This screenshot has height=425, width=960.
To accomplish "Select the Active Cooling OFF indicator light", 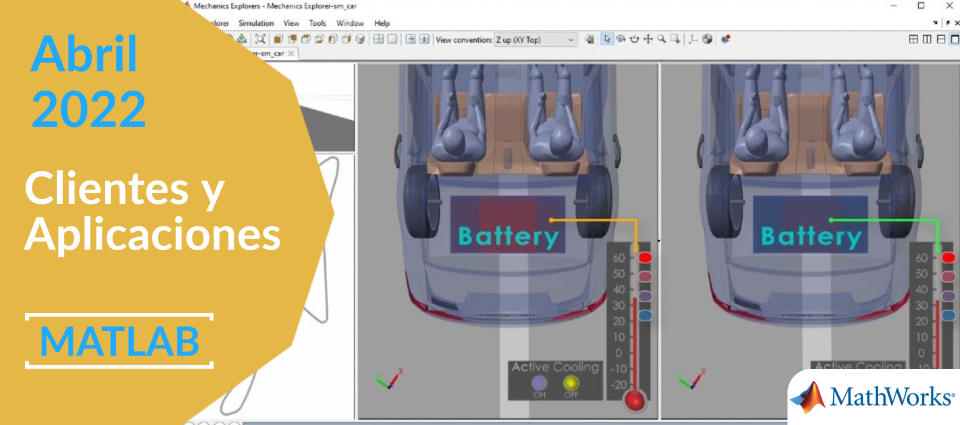I will 571,383.
